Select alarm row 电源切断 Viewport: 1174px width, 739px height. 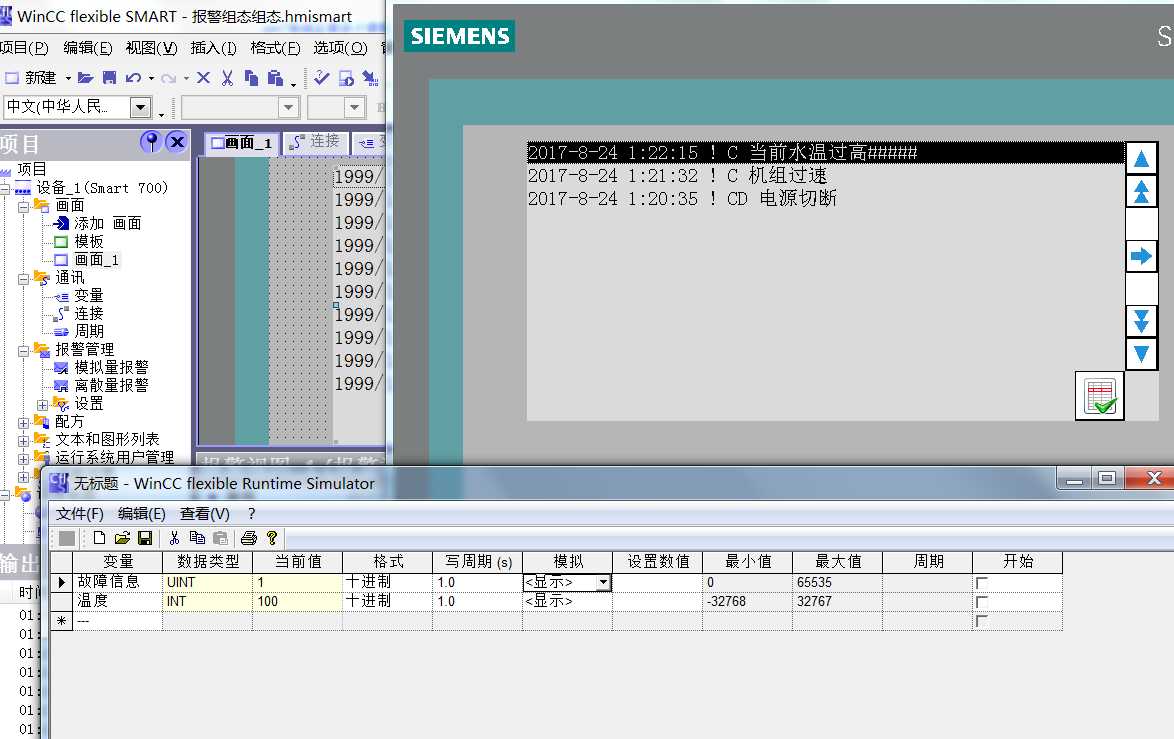tap(825, 198)
